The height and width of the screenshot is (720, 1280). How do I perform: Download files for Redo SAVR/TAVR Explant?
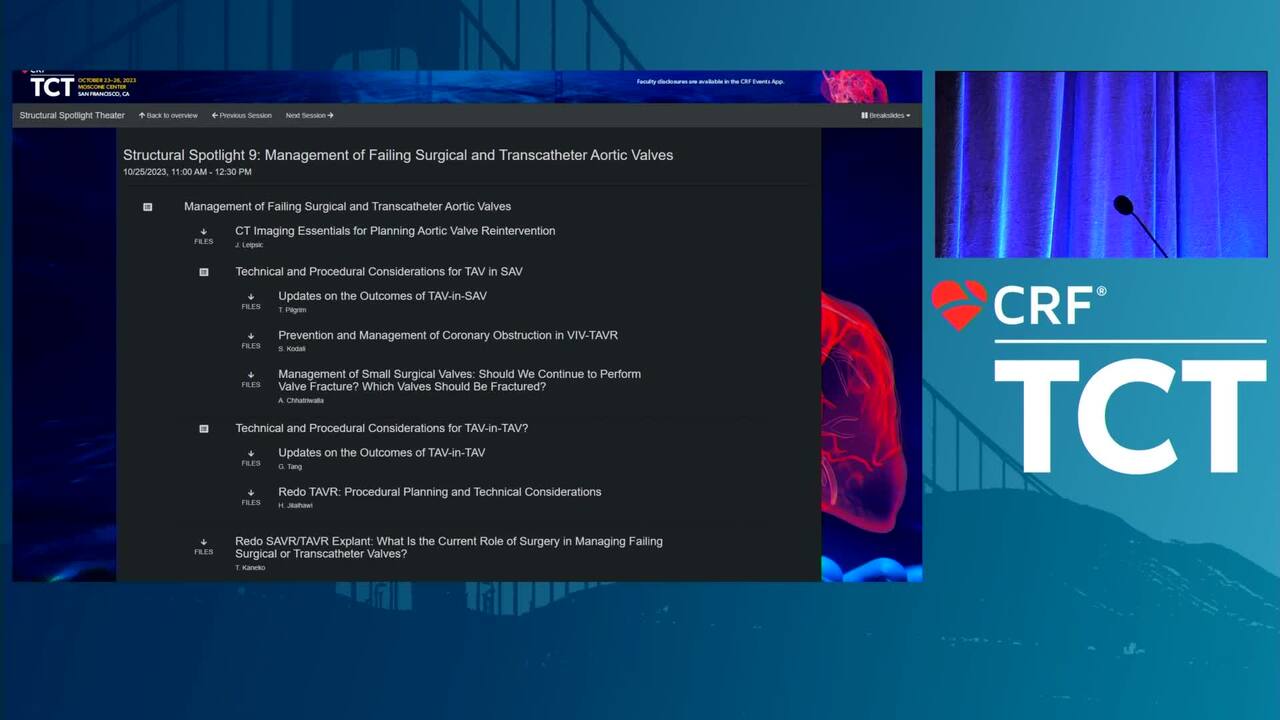tap(204, 546)
